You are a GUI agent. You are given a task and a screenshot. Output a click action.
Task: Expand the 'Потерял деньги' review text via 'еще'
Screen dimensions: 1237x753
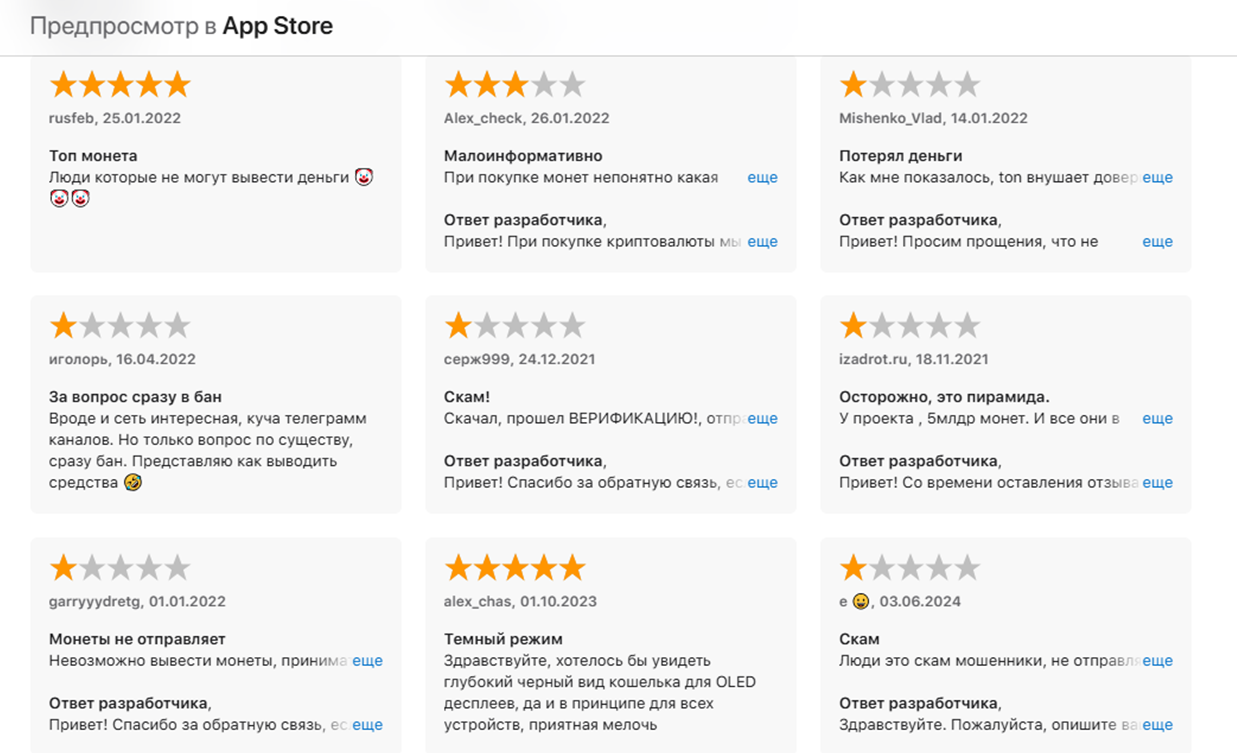(x=1157, y=177)
